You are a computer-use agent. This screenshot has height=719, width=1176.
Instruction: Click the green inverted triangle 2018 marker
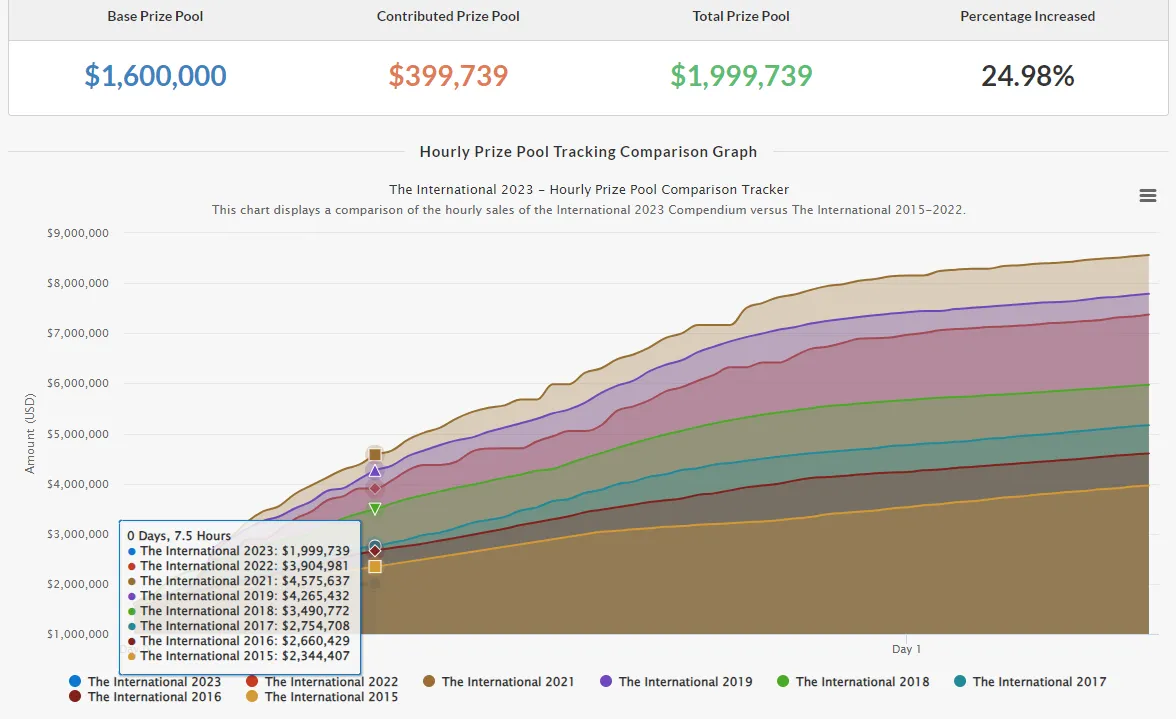pyautogui.click(x=375, y=509)
